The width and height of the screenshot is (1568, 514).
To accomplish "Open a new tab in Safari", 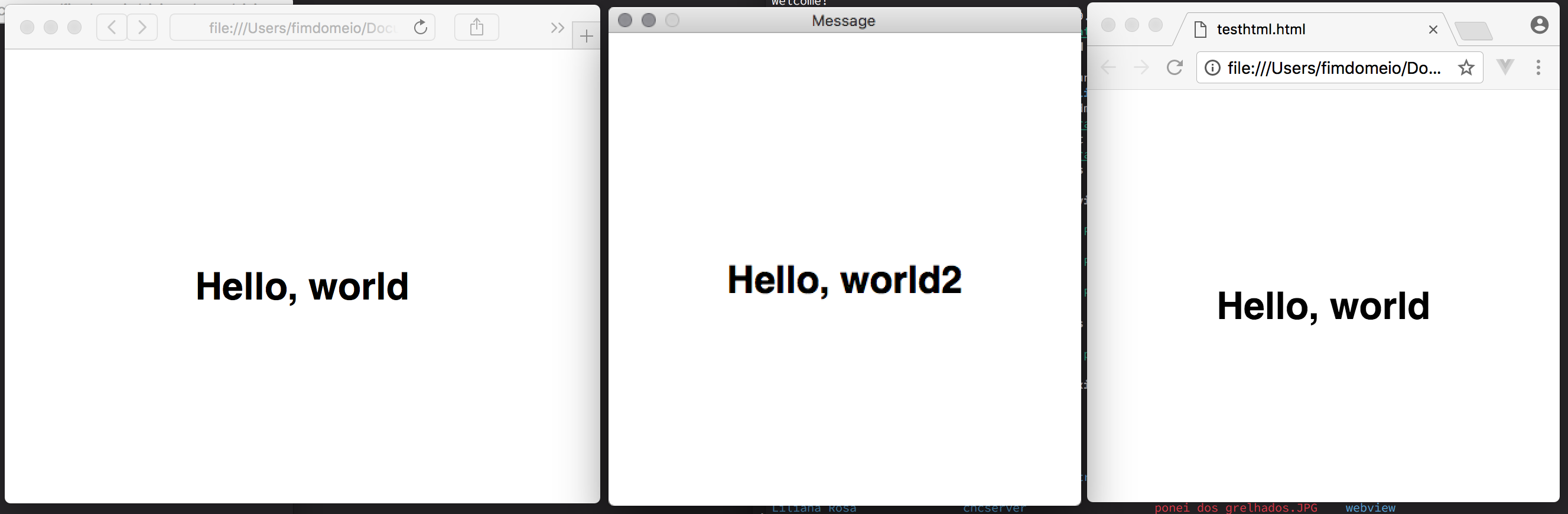I will [586, 36].
